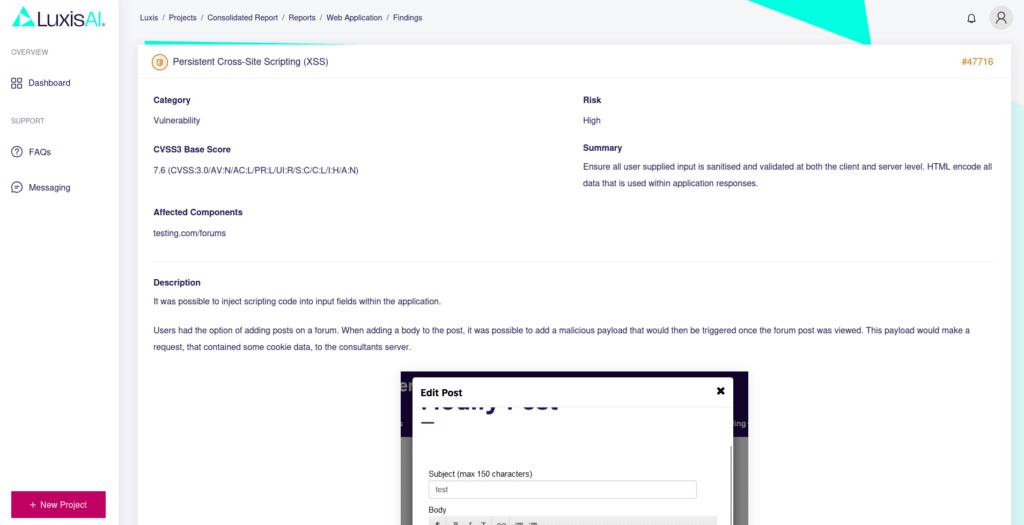
Task: Click the LuxisAI logo
Action: tap(57, 17)
